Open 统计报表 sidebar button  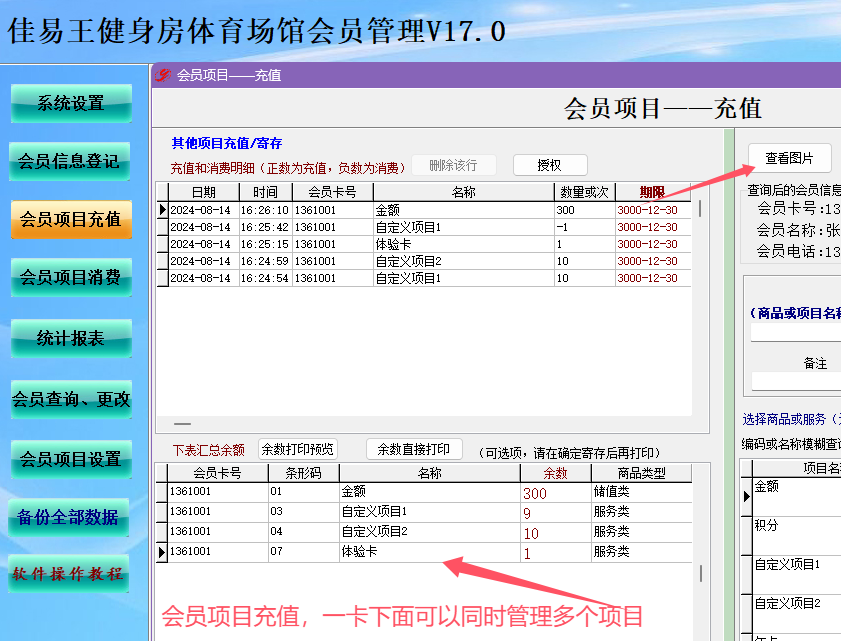point(71,338)
